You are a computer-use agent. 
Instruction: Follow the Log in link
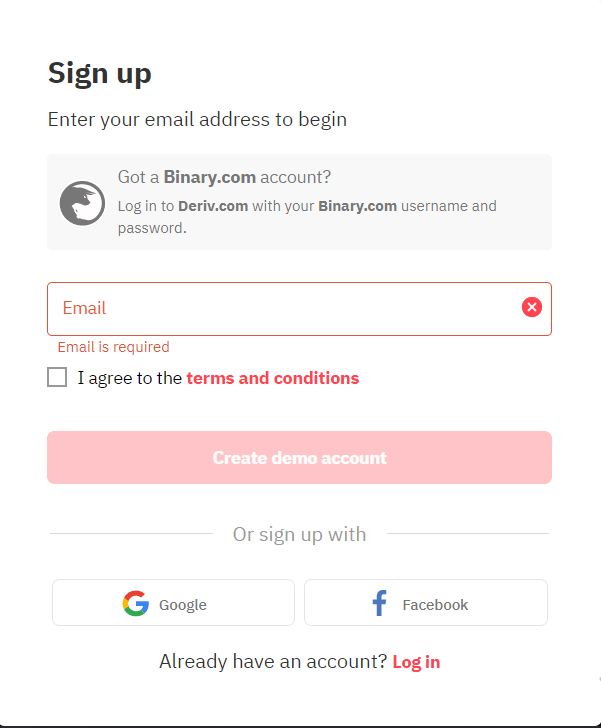point(416,662)
